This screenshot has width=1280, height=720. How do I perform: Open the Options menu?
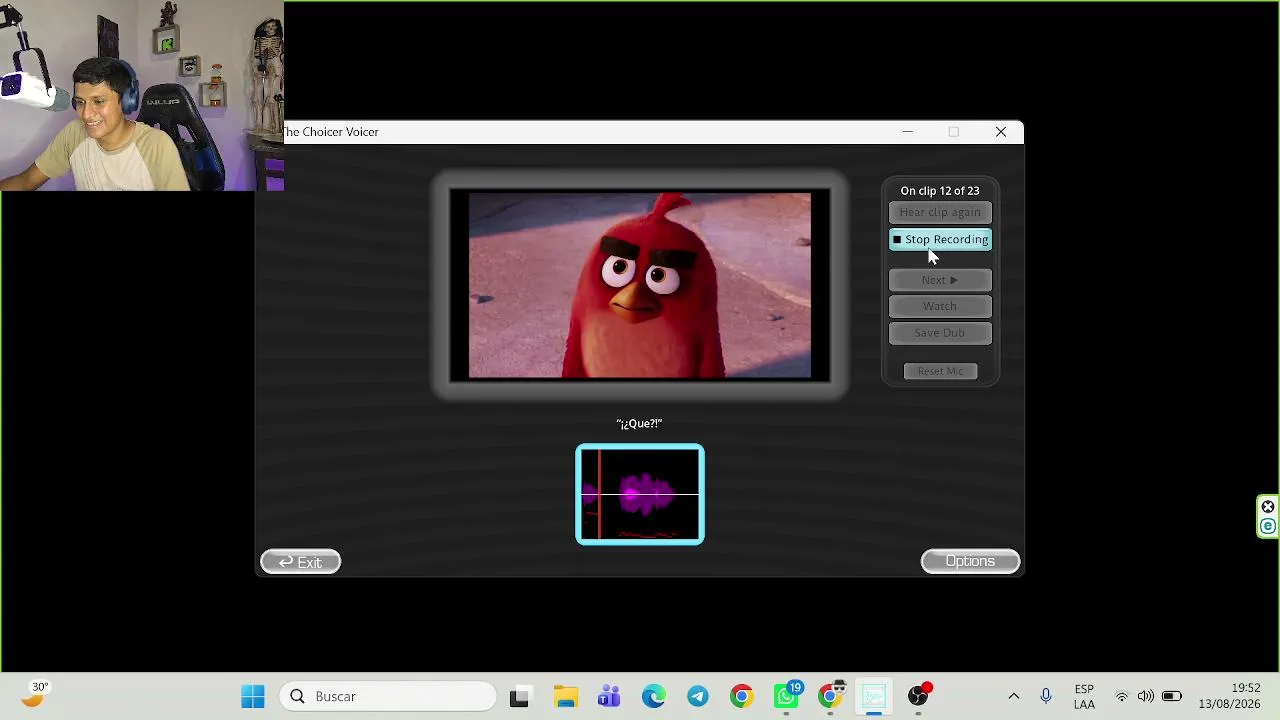coord(970,561)
